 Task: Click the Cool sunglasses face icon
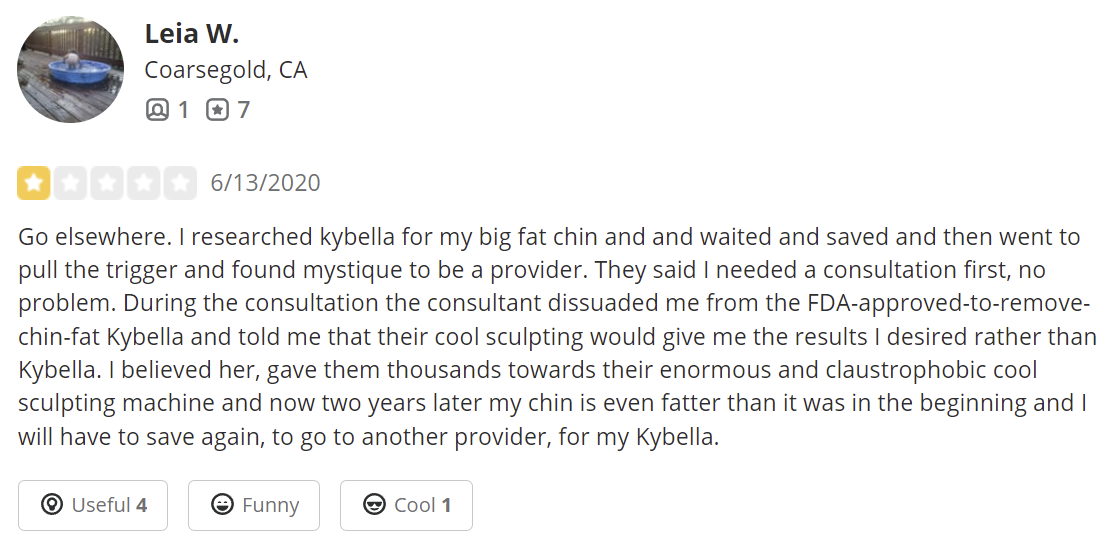(374, 504)
